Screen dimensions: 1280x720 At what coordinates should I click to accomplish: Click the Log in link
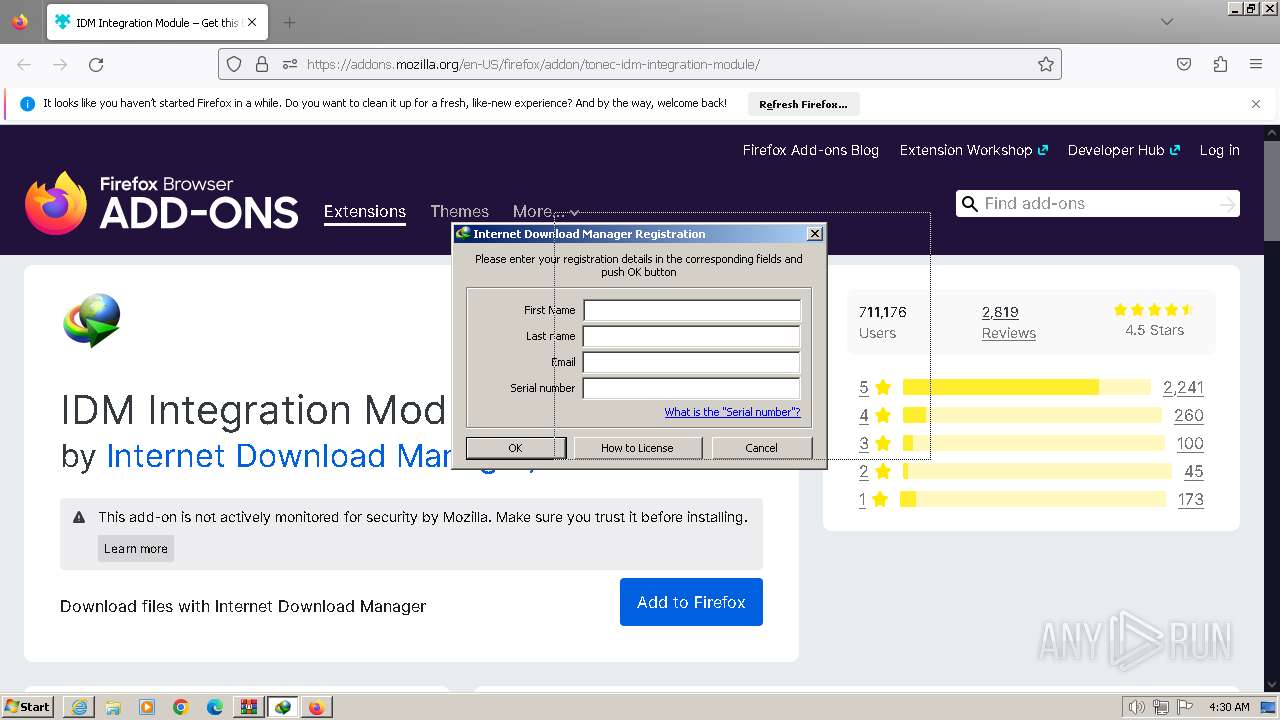coord(1220,150)
